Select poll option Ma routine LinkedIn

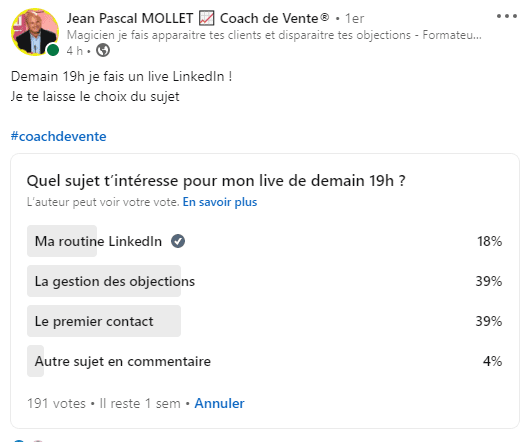(x=264, y=241)
